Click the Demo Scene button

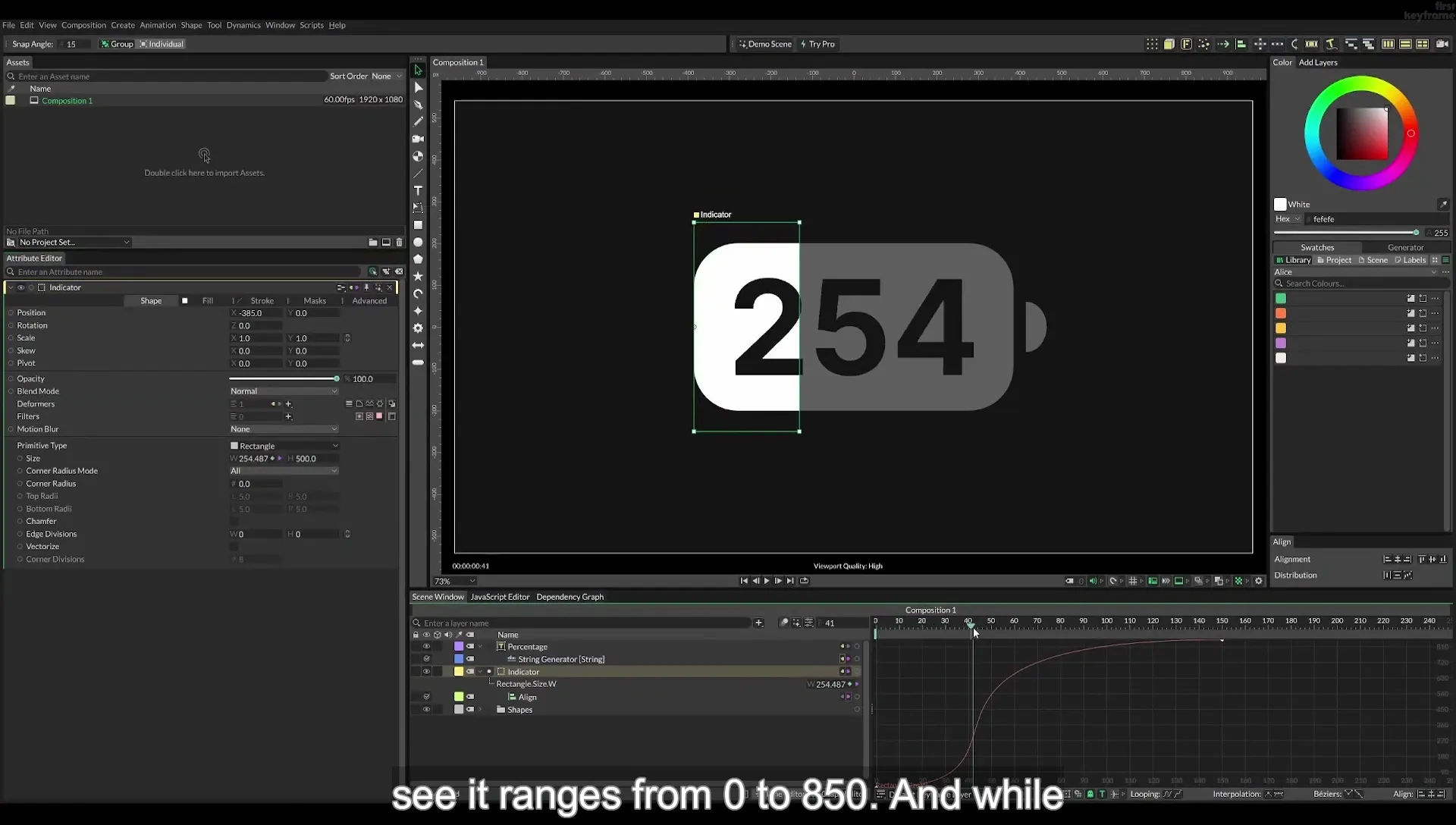(765, 44)
